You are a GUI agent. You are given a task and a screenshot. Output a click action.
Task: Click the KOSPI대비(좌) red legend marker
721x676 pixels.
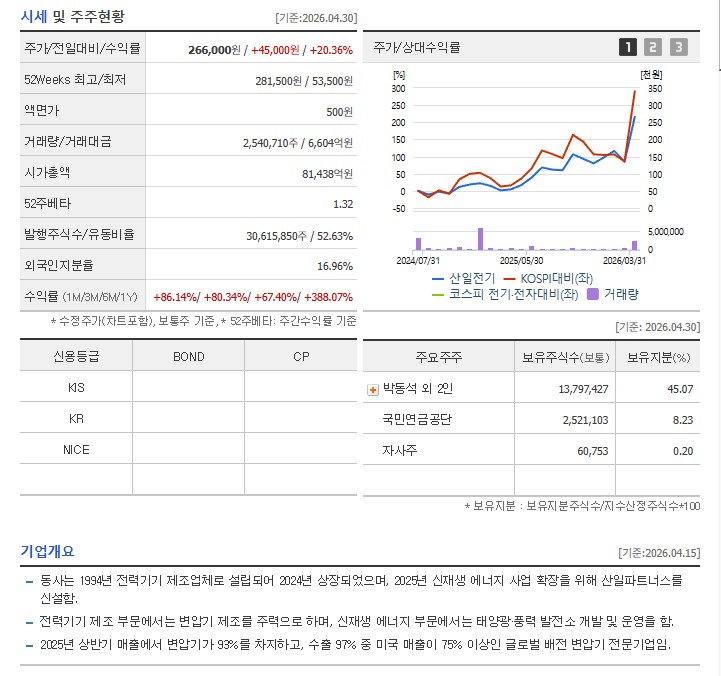point(509,279)
